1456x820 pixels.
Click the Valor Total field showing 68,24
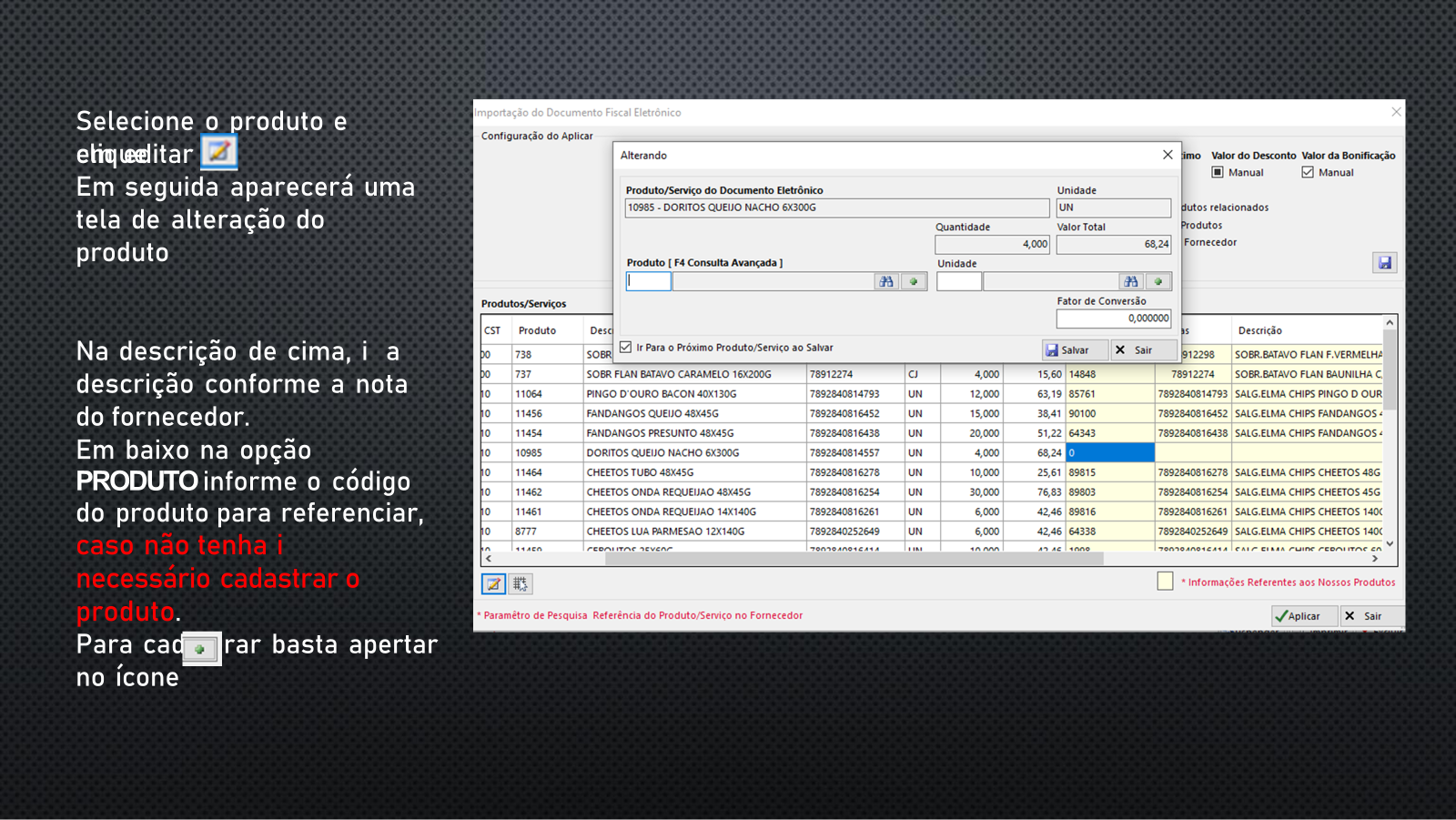(1114, 245)
